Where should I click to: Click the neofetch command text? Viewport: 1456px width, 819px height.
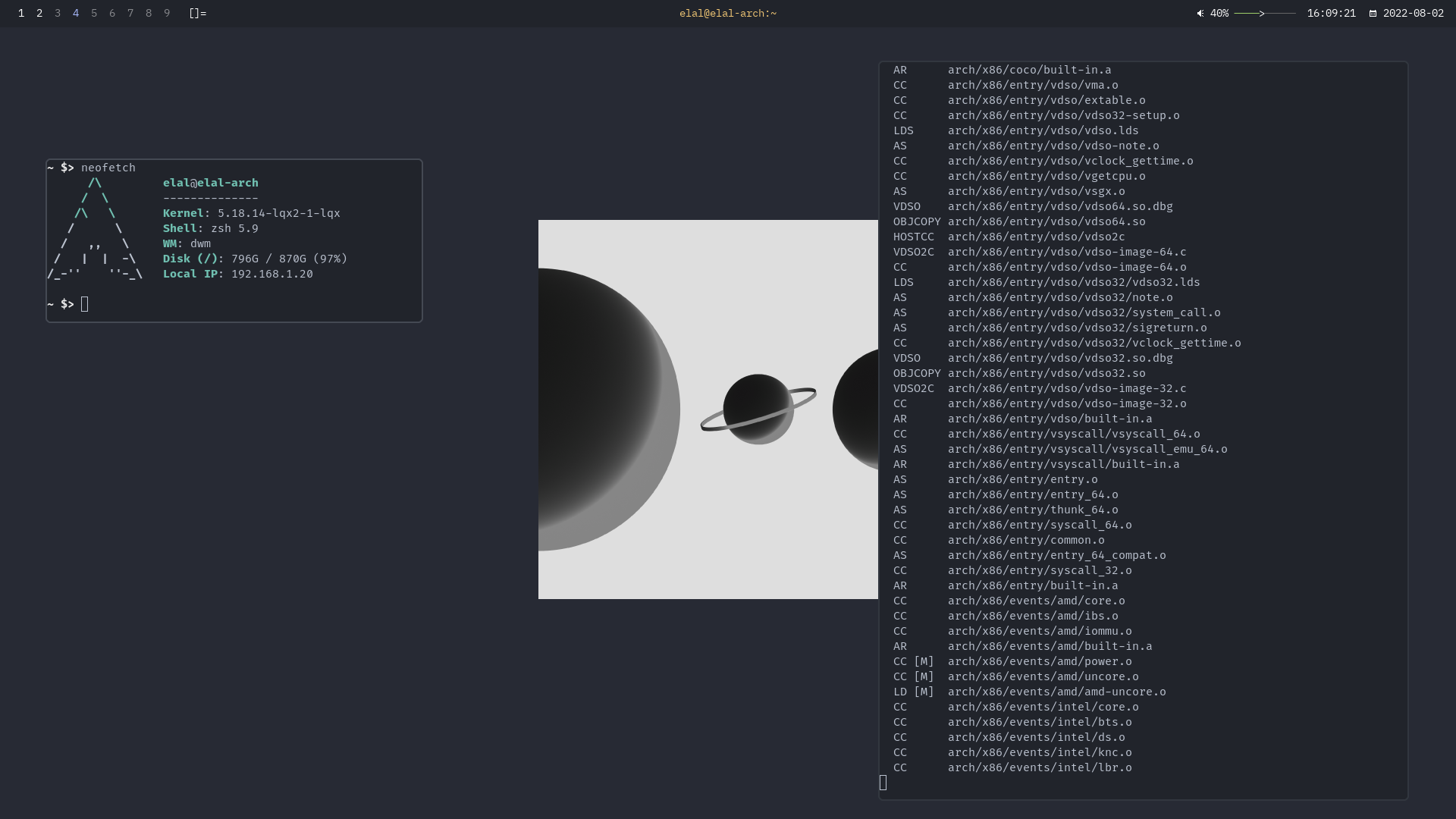108,168
